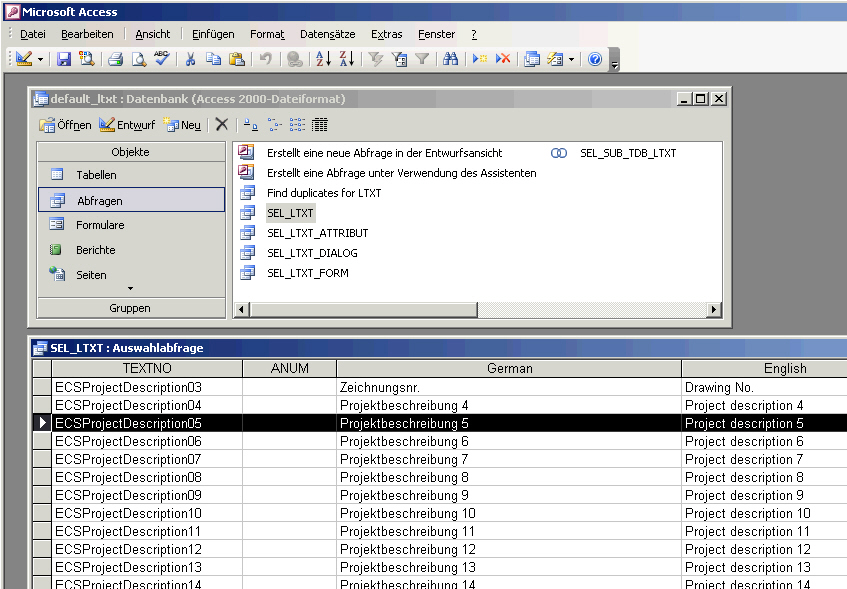Select the SEL_LTXT_FORM query

(308, 273)
